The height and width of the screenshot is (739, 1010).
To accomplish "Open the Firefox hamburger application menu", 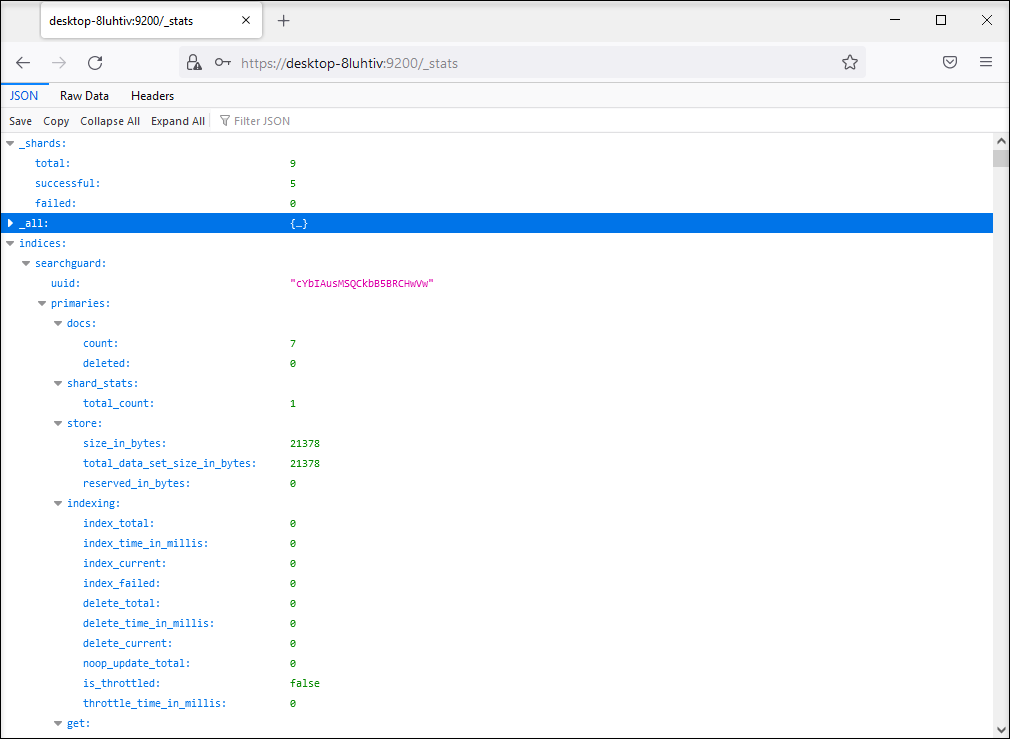I will (986, 62).
